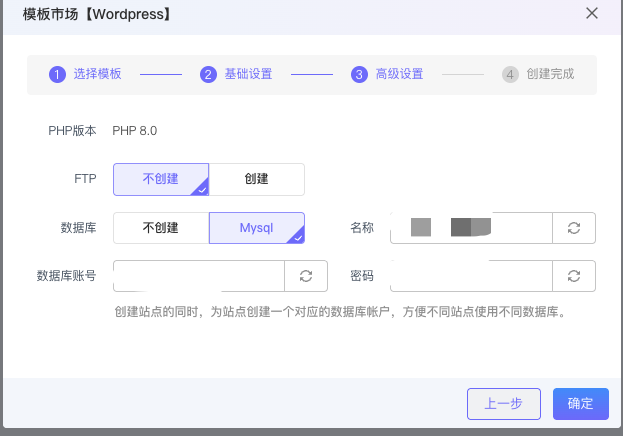Select FTP 创建 option
The width and height of the screenshot is (623, 436).
pos(257,179)
